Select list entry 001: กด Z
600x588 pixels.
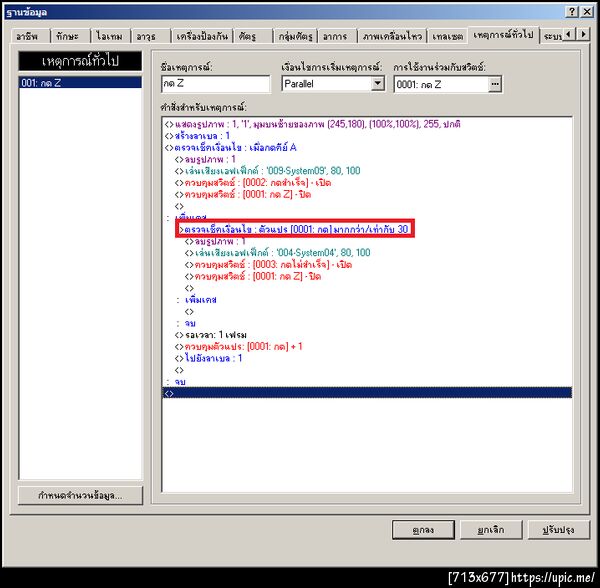80,83
